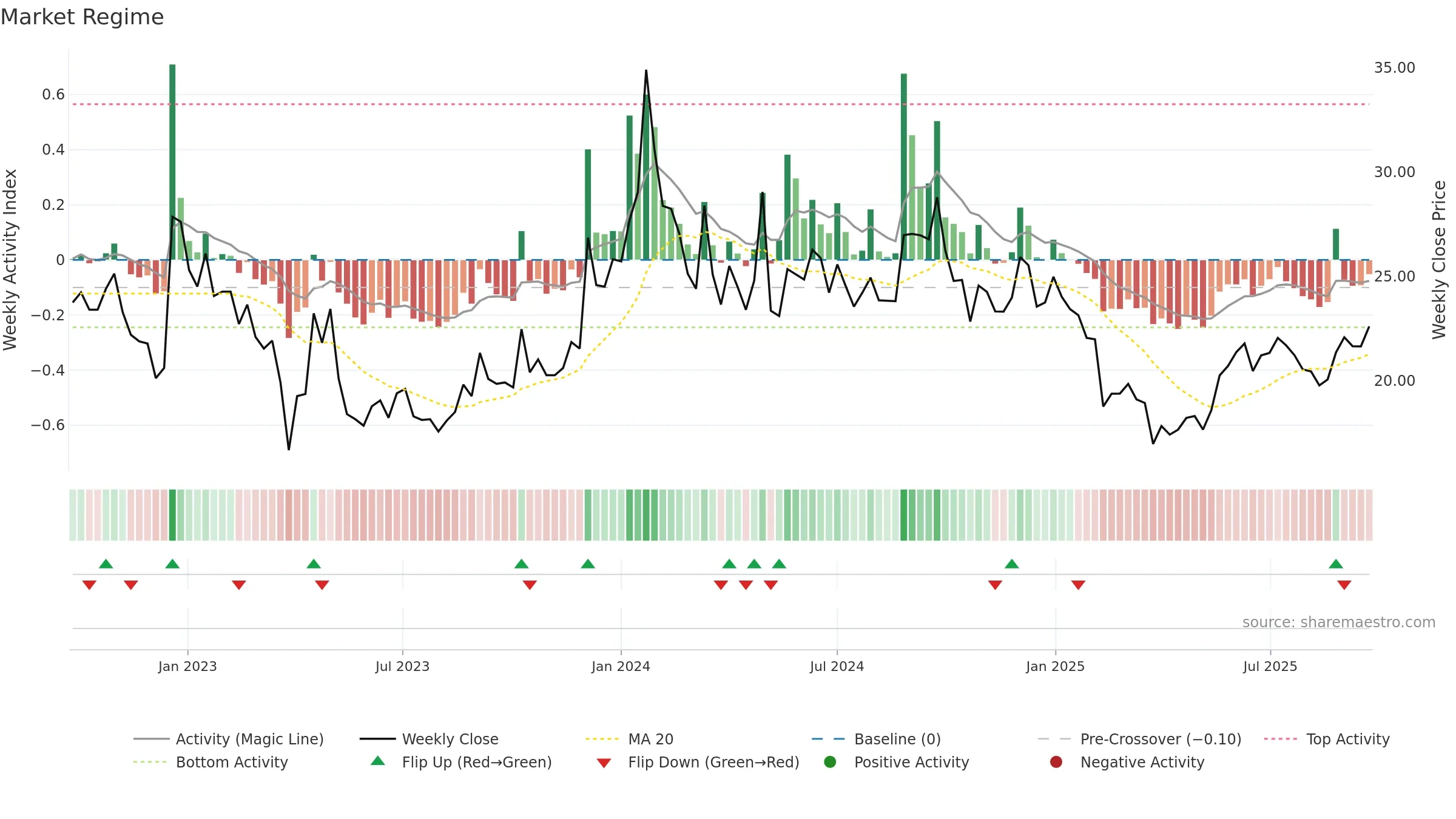Click the 0.6 activity axis tick
The width and height of the screenshot is (1456, 819).
tap(53, 95)
